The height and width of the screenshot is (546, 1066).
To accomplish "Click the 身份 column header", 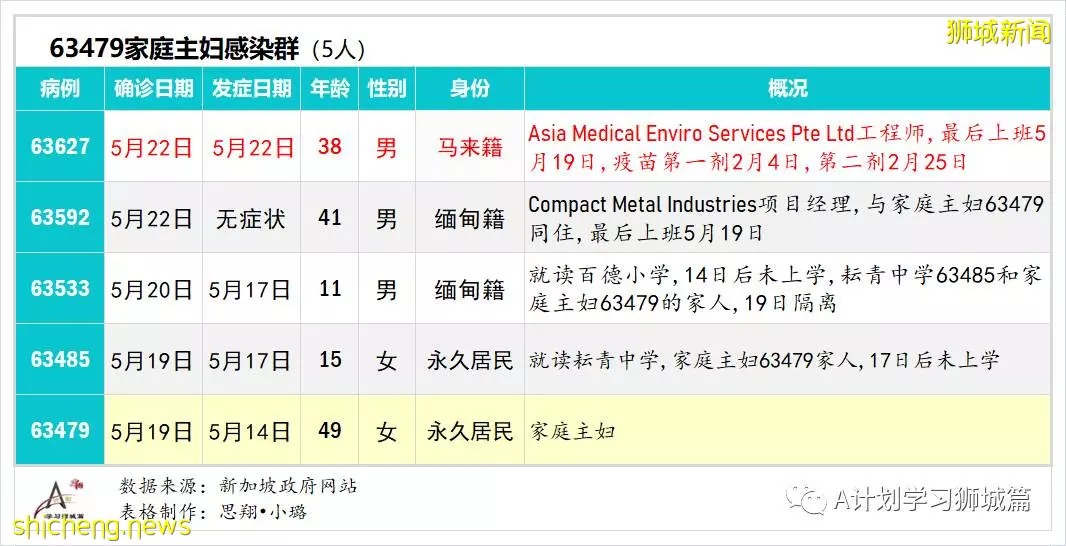I will (x=470, y=88).
